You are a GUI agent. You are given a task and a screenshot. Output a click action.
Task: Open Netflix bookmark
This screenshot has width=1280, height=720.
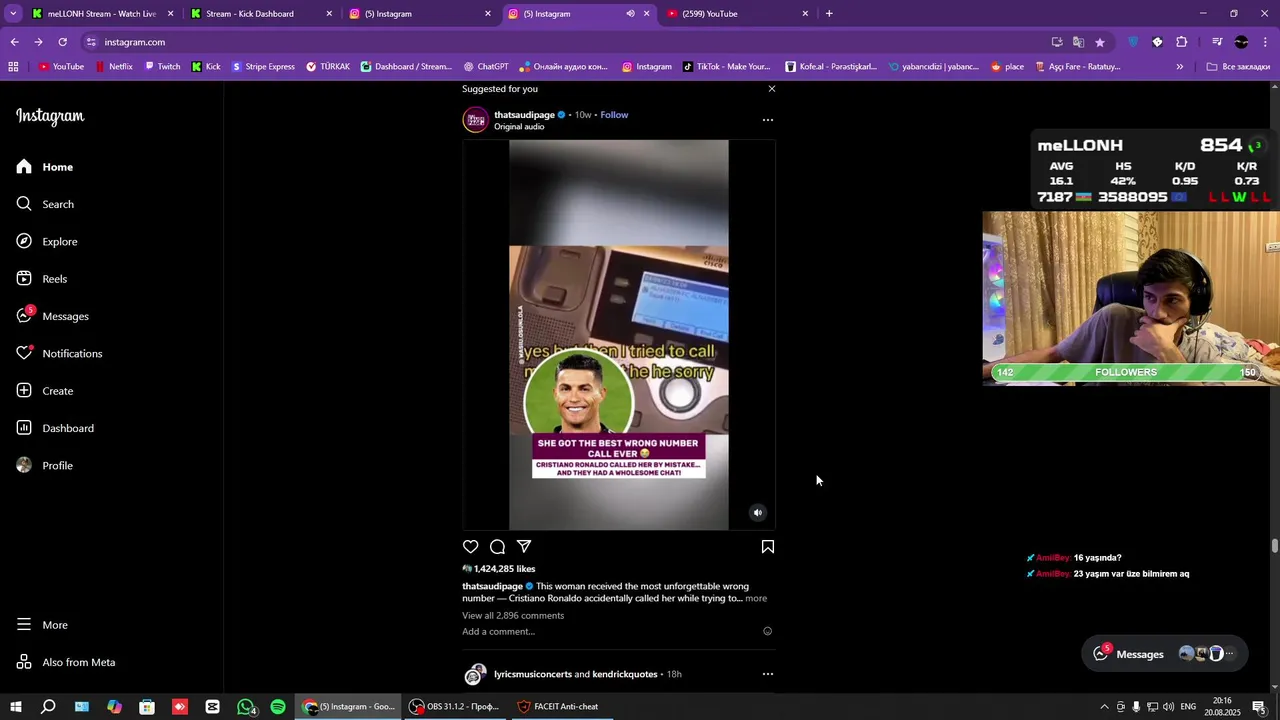[114, 67]
